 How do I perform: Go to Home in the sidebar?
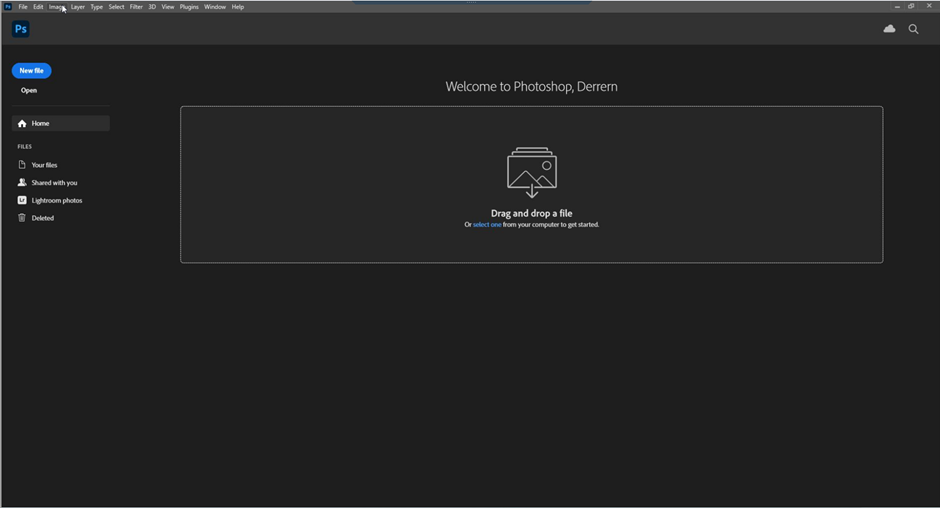tap(61, 124)
